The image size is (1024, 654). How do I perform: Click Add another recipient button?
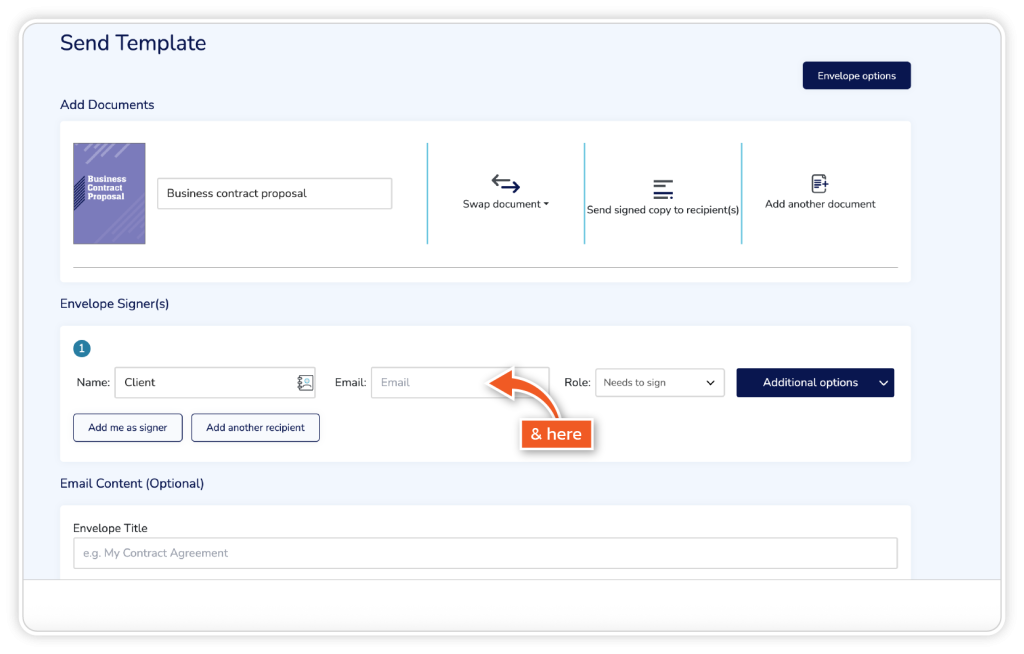[255, 428]
